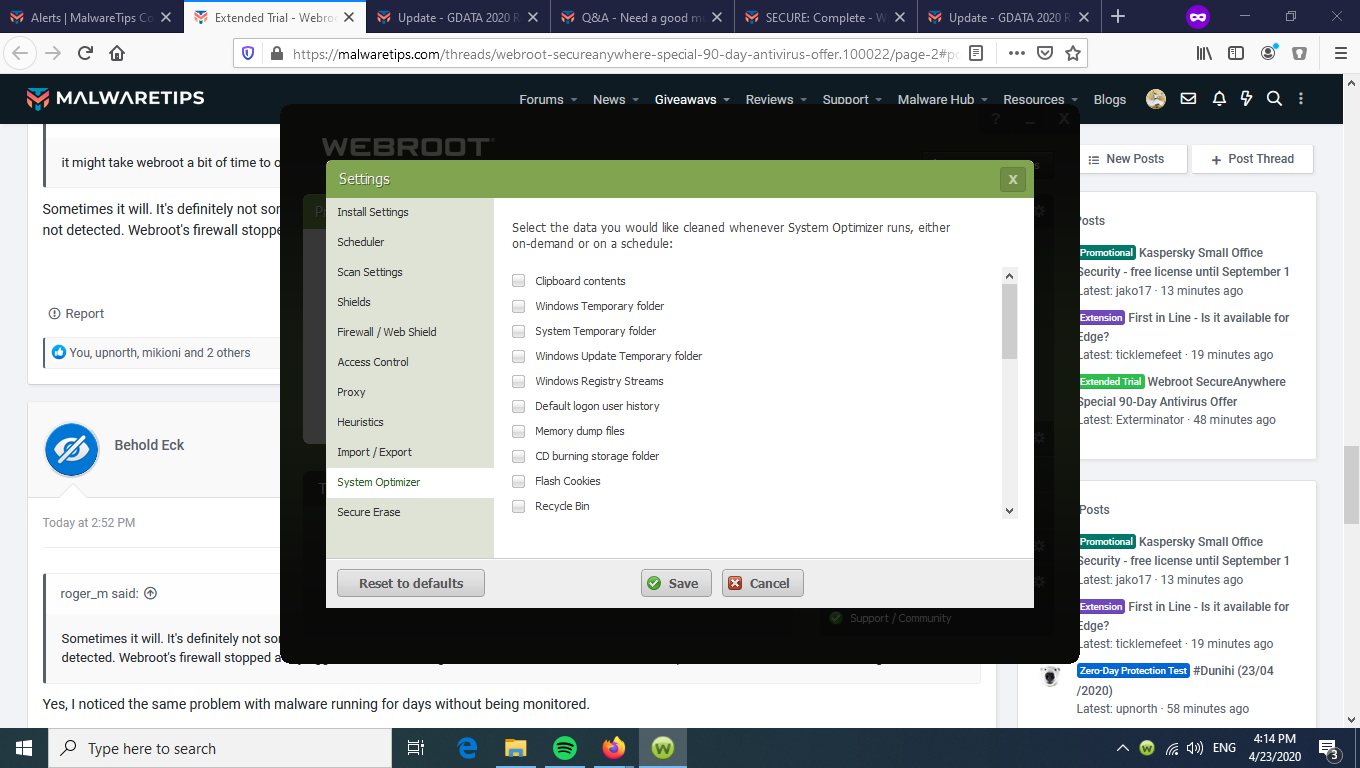Close the Settings dialog with X
This screenshot has width=1360, height=768.
[1013, 179]
